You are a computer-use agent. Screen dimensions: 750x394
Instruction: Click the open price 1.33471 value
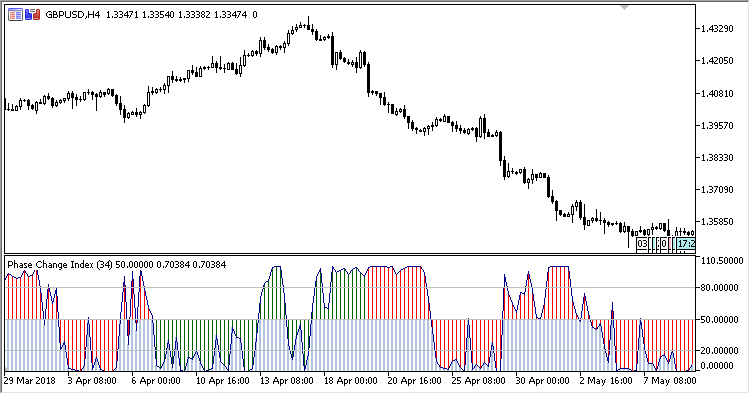122,15
